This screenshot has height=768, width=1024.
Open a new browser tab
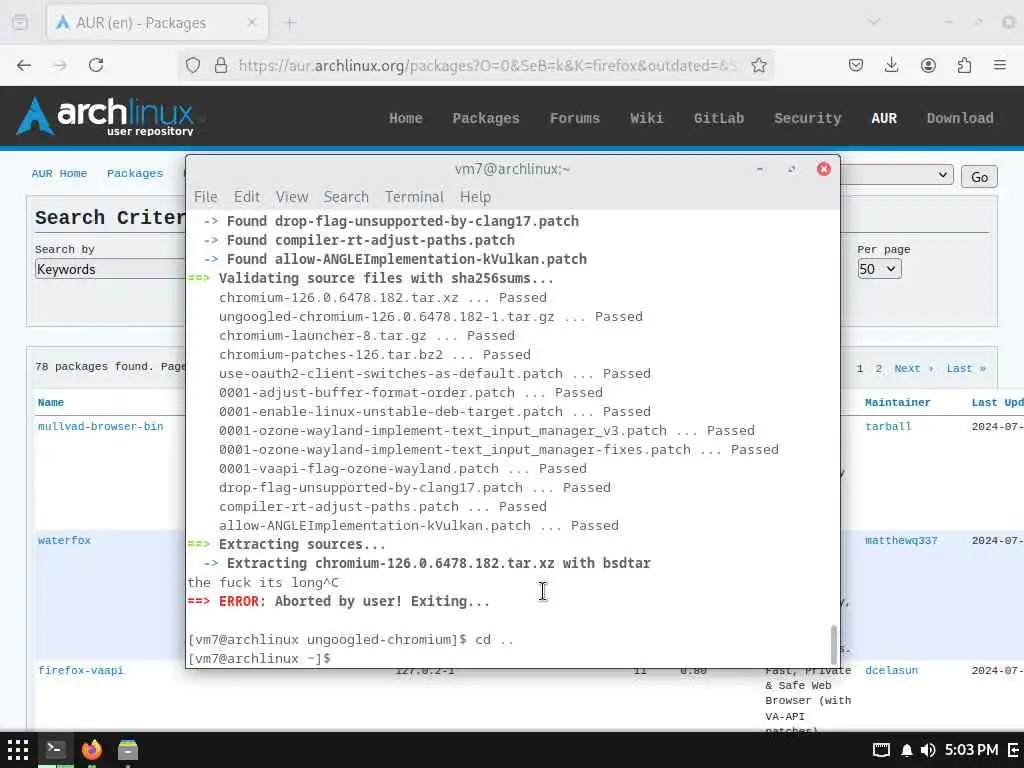[290, 23]
